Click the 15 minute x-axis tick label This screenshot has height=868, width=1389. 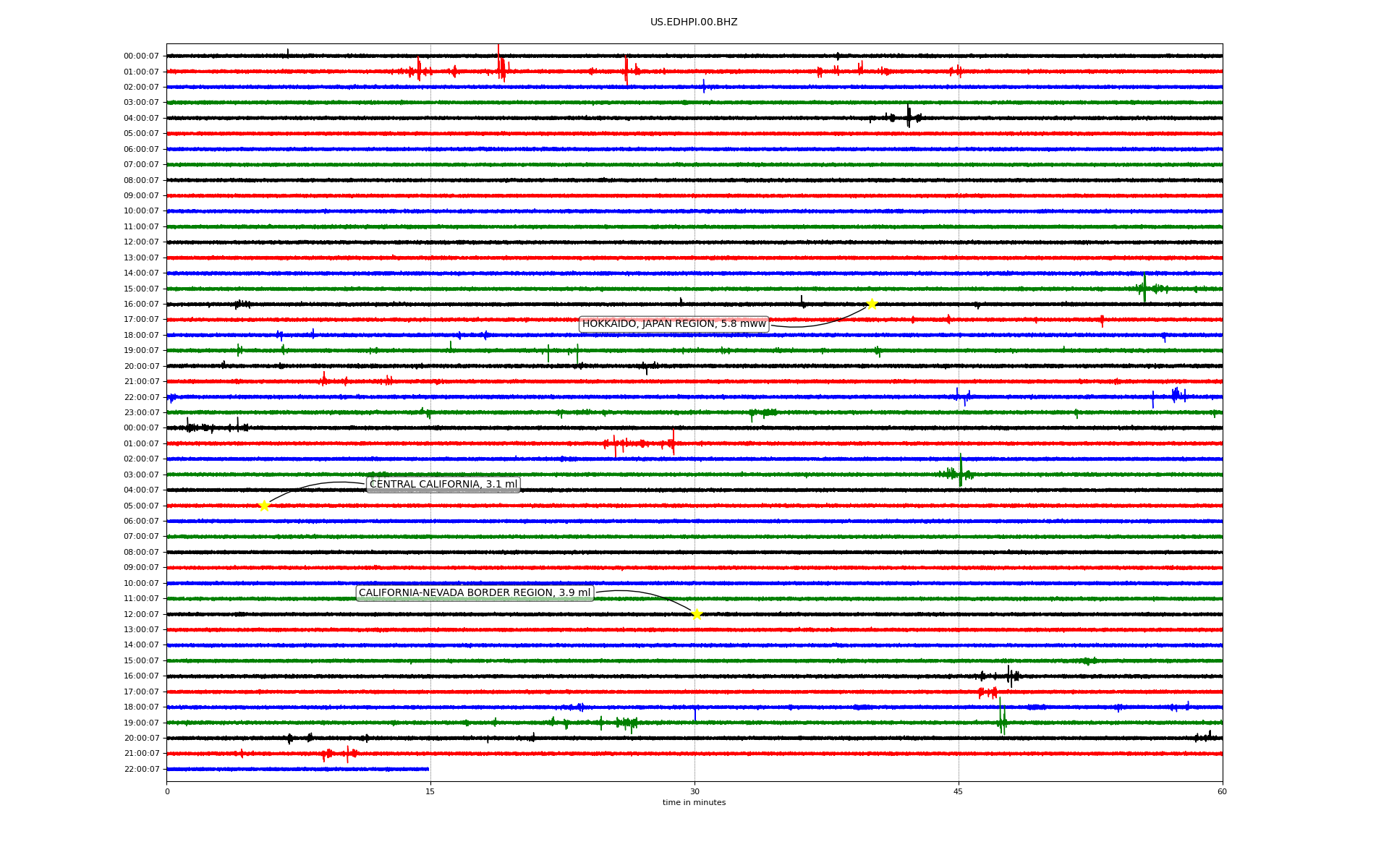(430, 791)
